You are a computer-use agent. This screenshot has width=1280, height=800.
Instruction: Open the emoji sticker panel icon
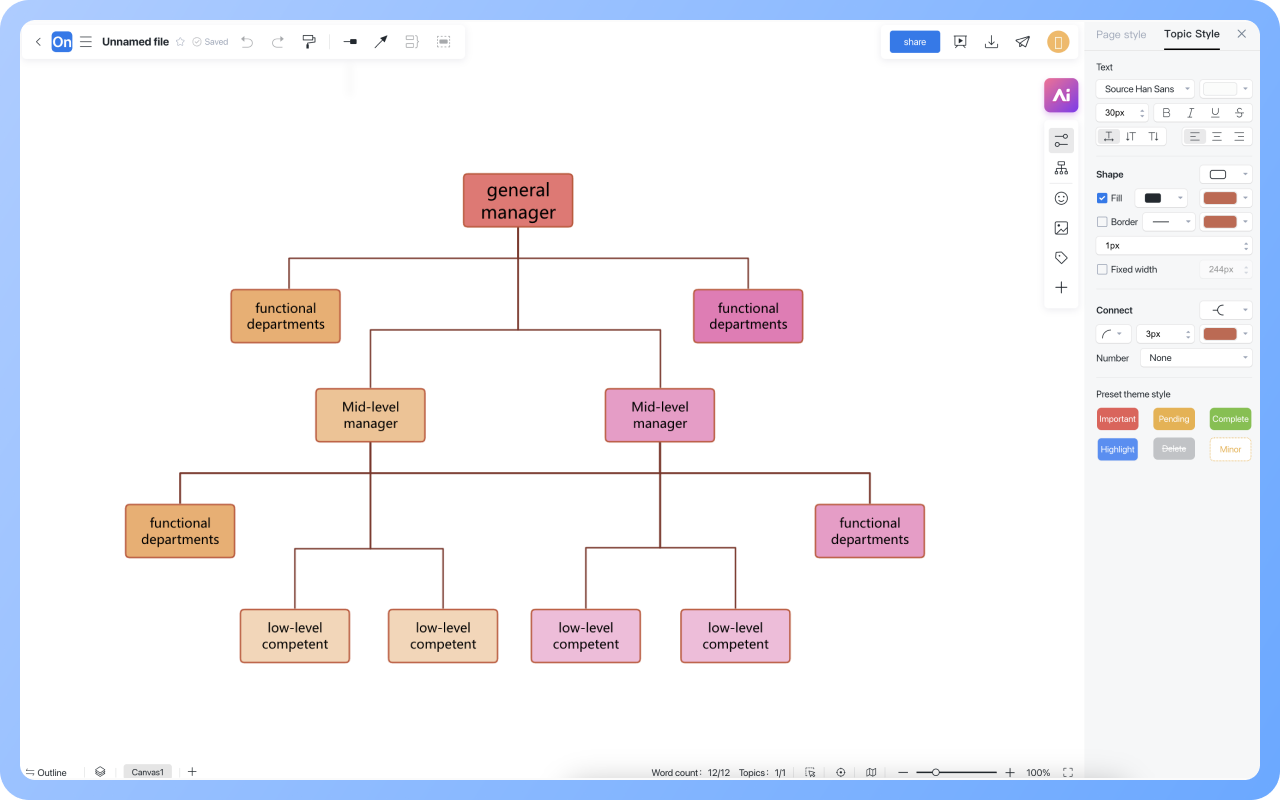pyautogui.click(x=1061, y=198)
